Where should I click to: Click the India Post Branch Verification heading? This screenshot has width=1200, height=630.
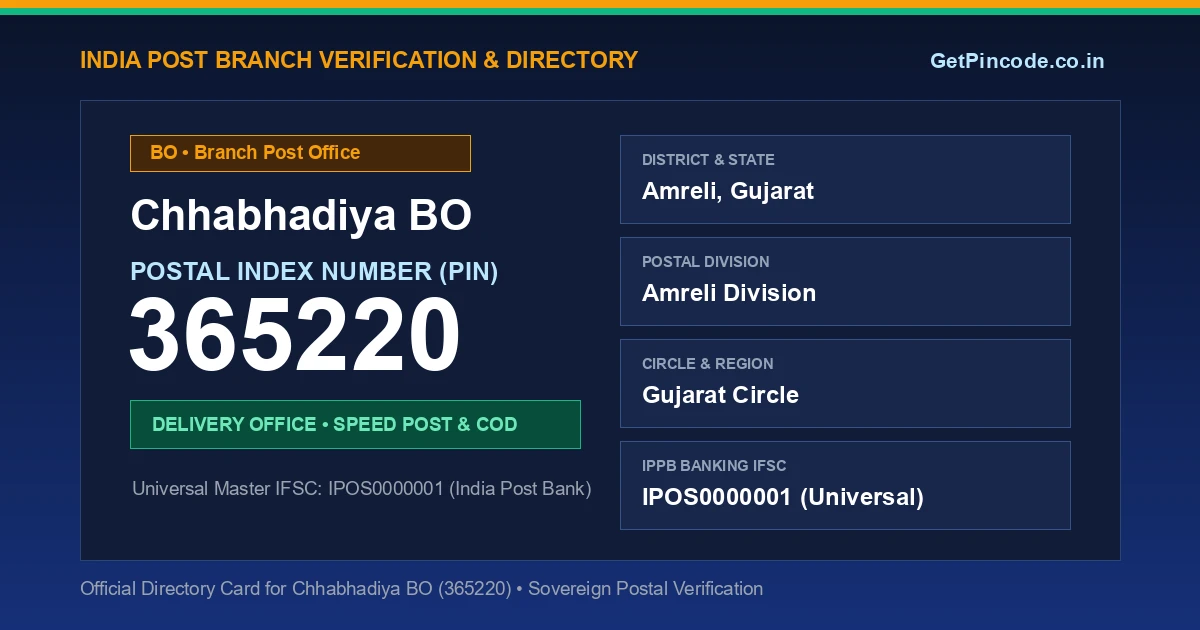click(x=359, y=60)
